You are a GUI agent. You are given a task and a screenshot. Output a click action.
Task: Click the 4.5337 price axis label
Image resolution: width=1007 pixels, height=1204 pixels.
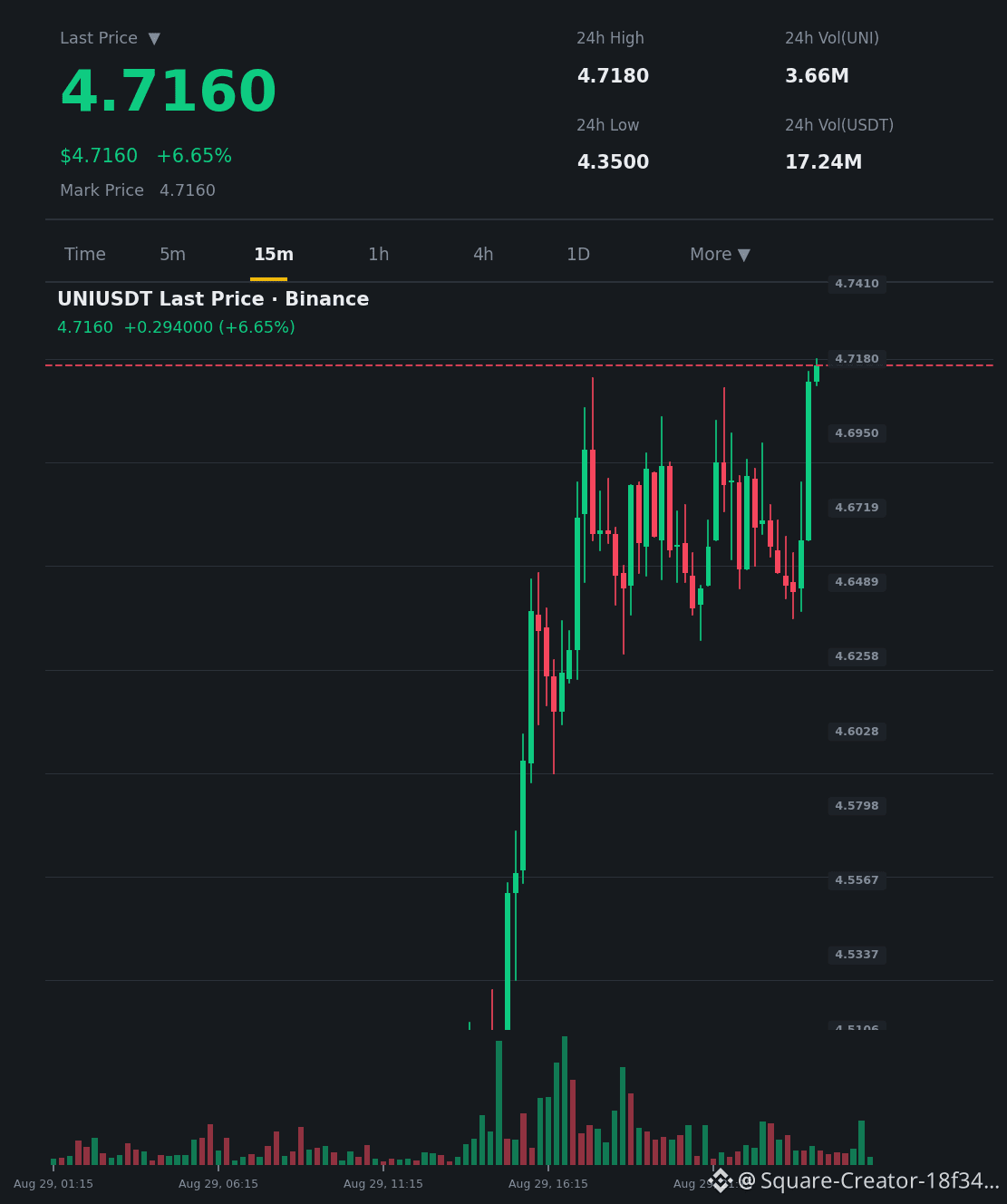(857, 955)
